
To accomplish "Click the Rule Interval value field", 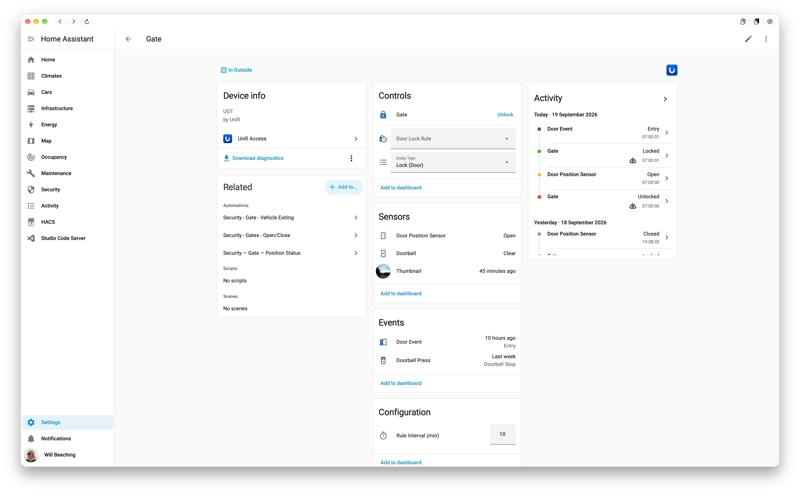I will click(503, 434).
